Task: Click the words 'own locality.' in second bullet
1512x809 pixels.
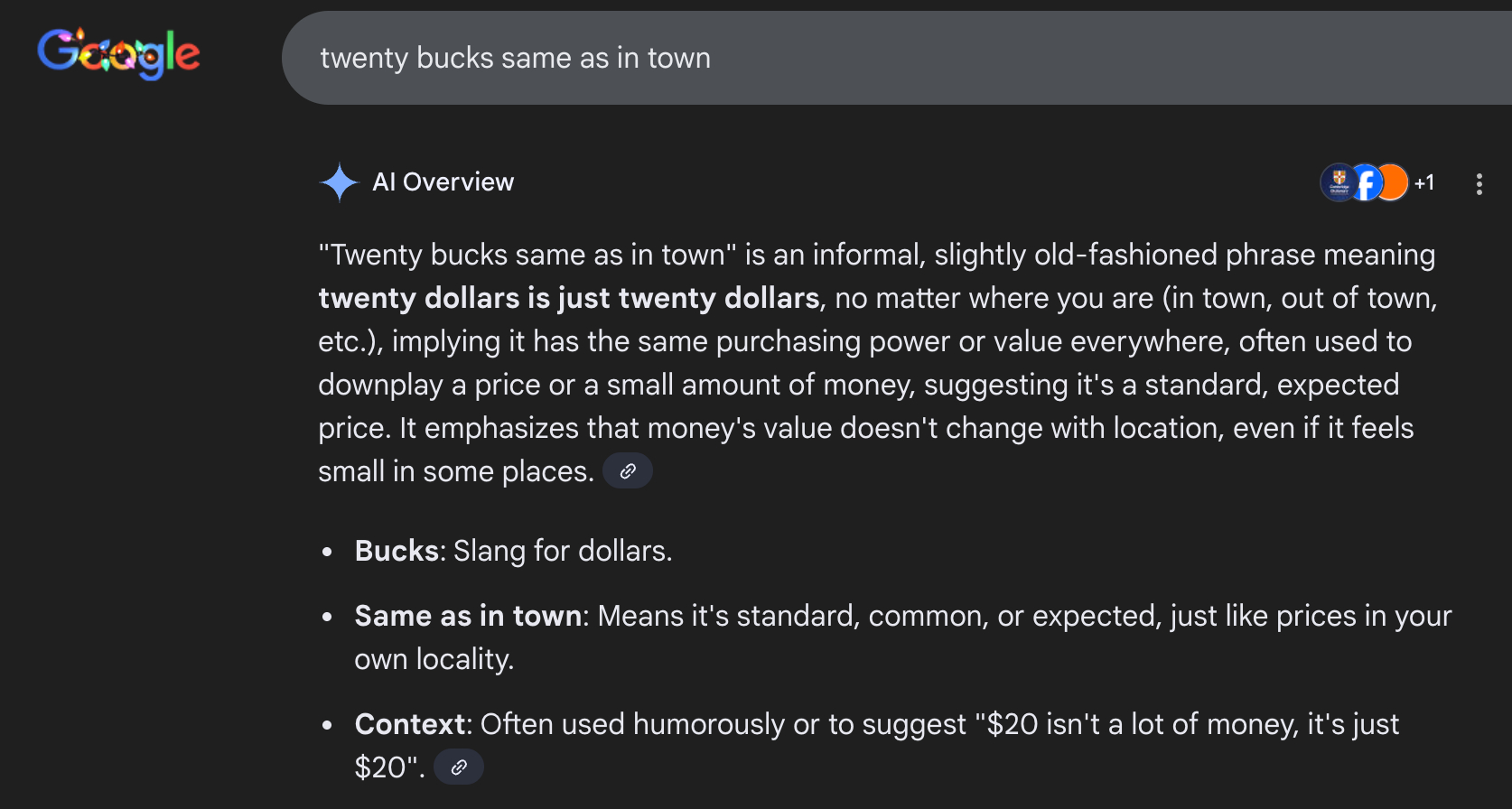Action: pyautogui.click(x=434, y=659)
